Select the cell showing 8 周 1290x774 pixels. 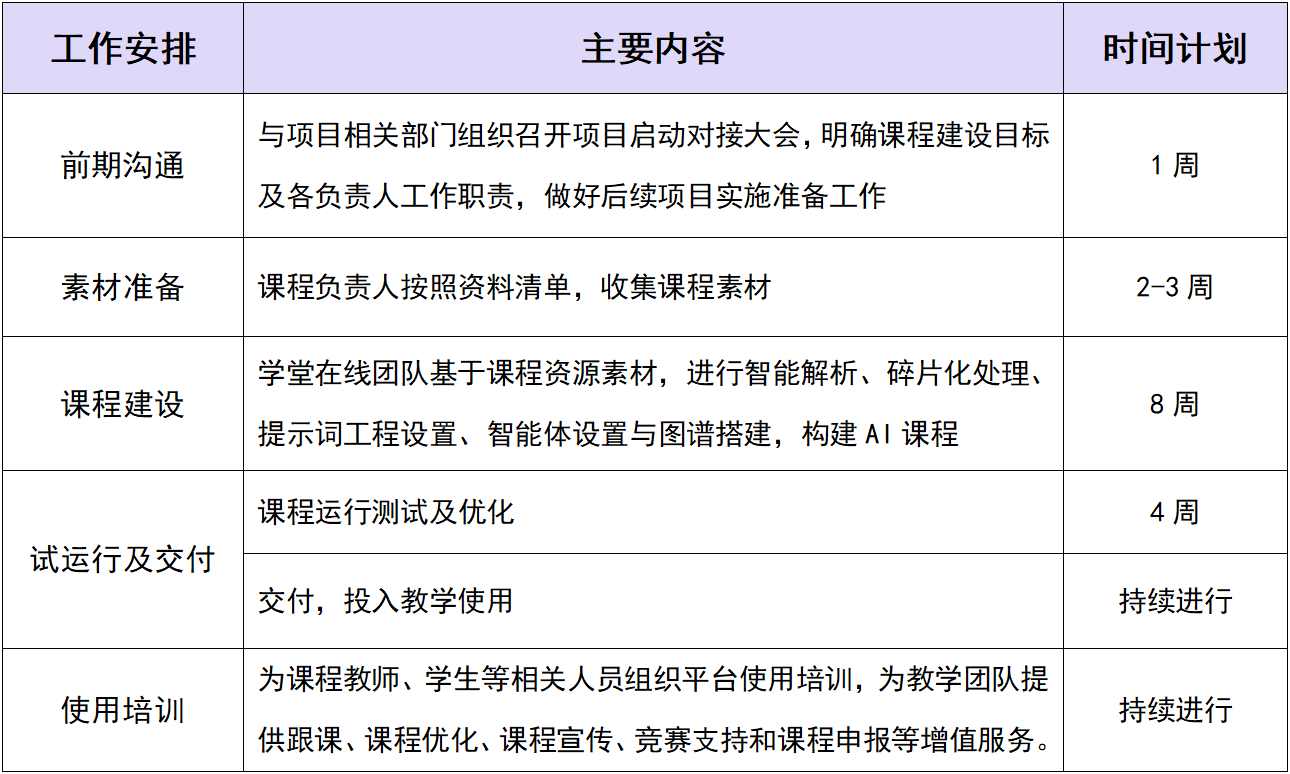tap(1178, 405)
